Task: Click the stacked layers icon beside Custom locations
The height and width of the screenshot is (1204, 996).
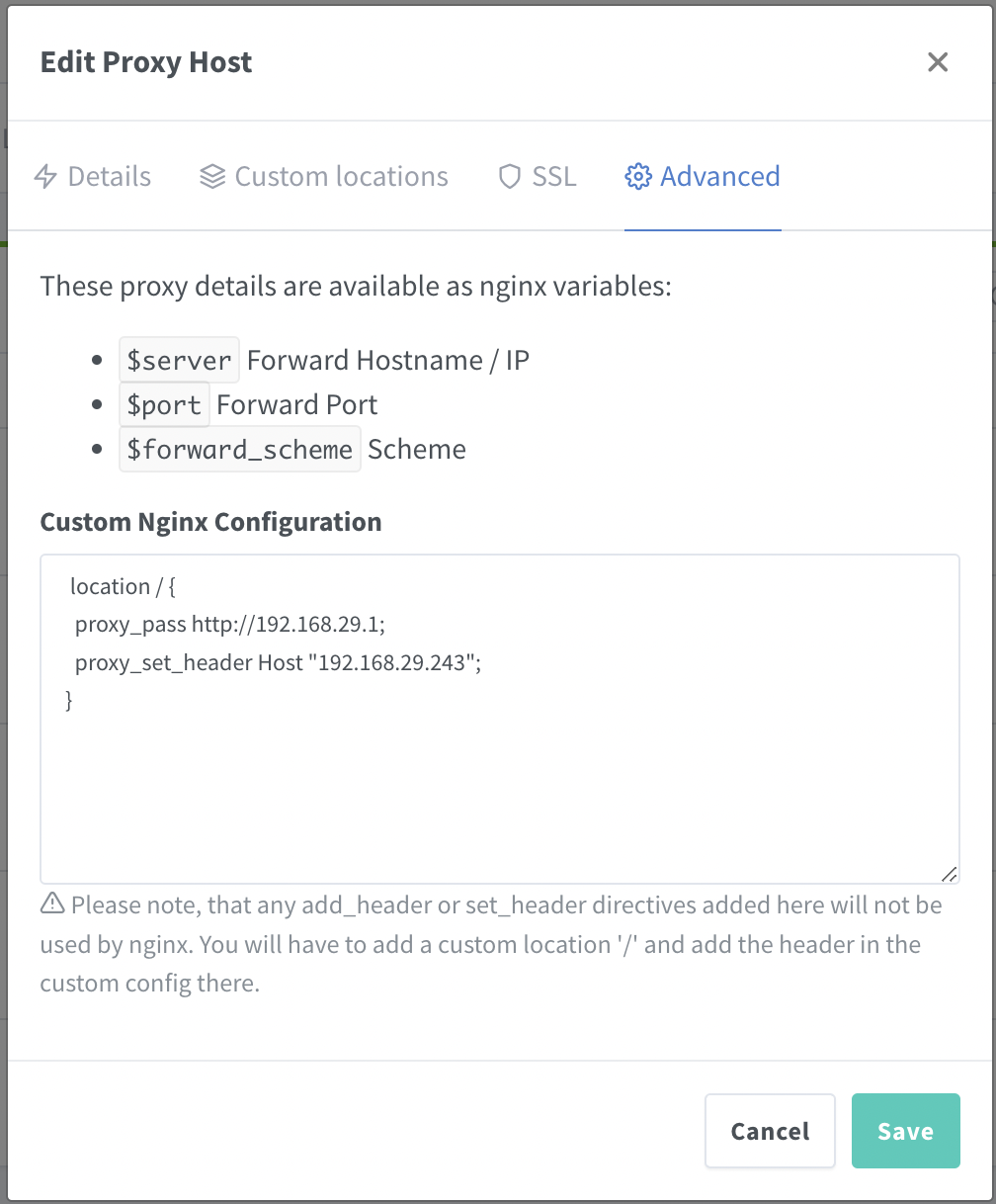Action: 211,177
